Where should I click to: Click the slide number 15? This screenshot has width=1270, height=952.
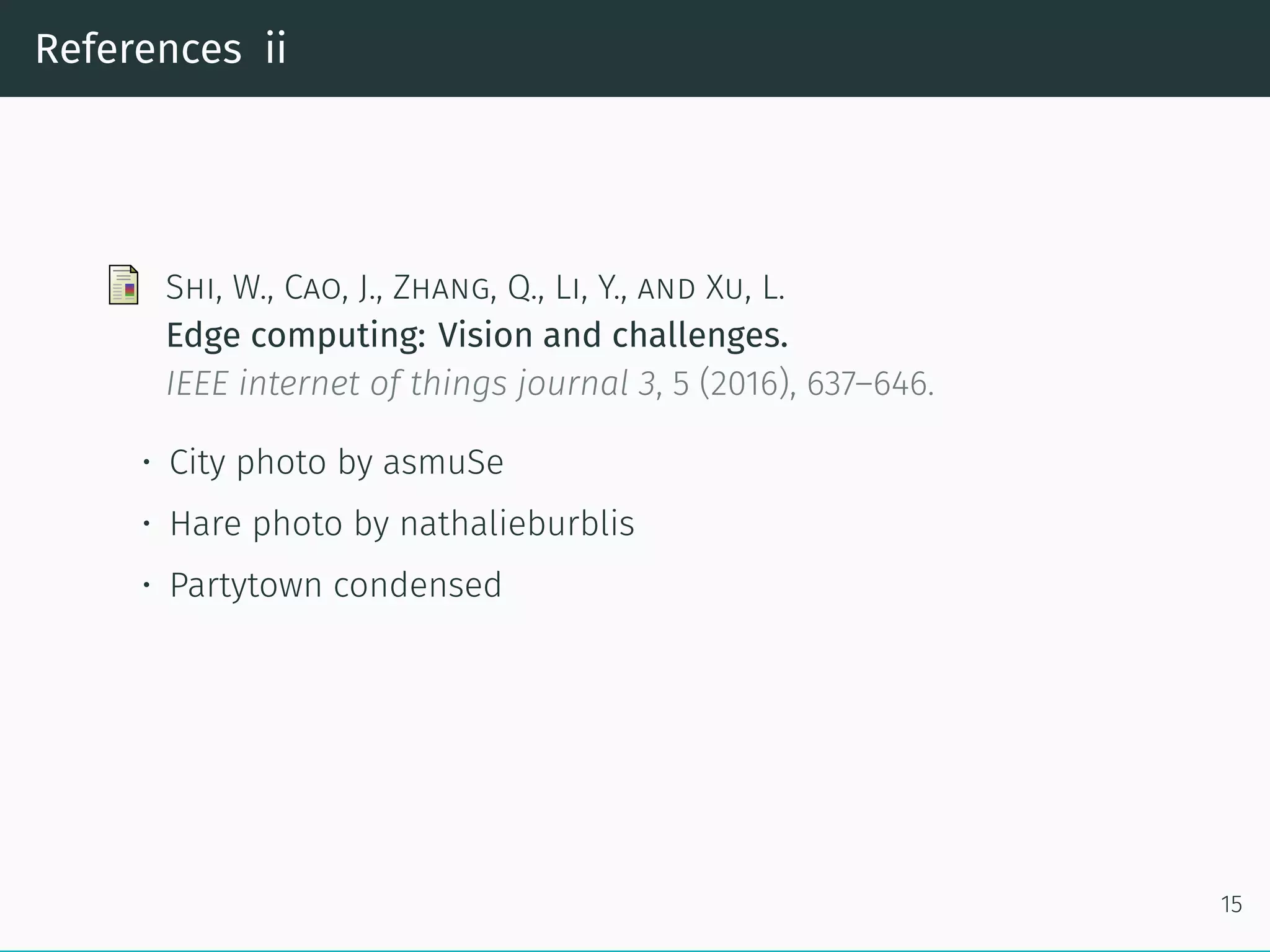click(x=1231, y=905)
